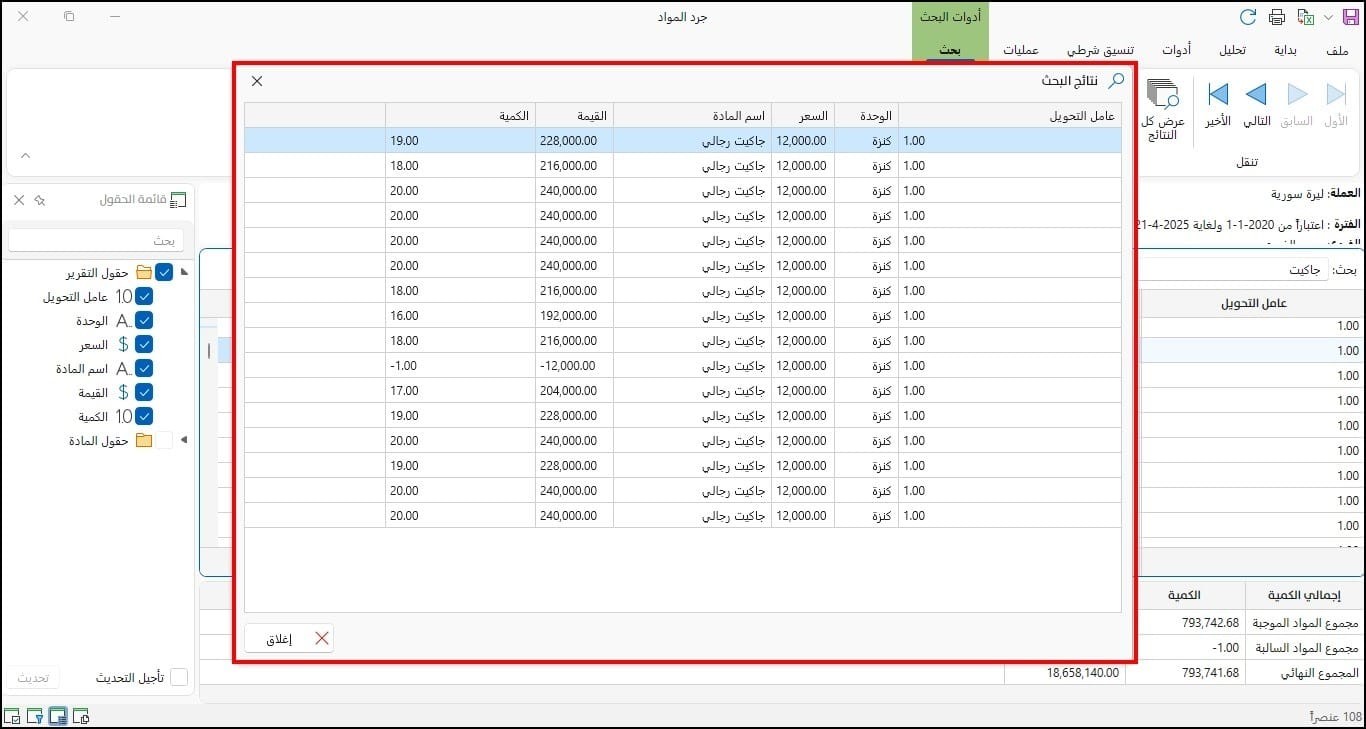Image resolution: width=1366 pixels, height=729 pixels.
Task: Sort by اسم المادة column header
Action: point(692,115)
